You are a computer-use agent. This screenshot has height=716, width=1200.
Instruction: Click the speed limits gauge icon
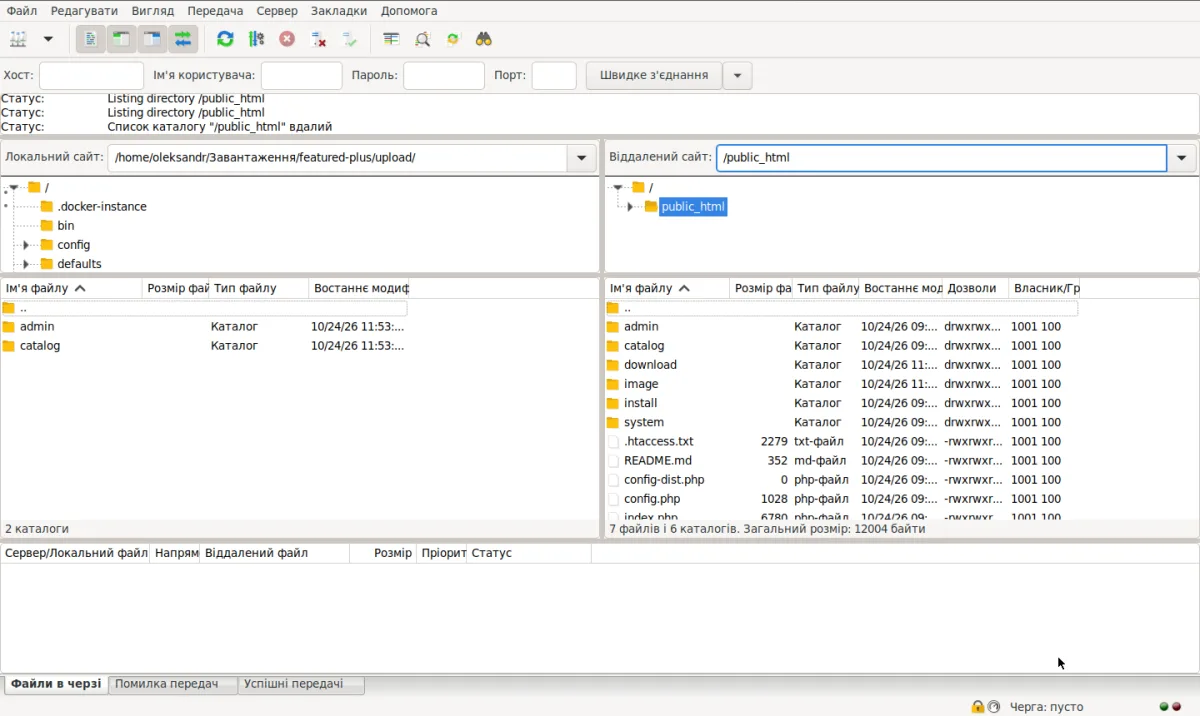[x=994, y=707]
